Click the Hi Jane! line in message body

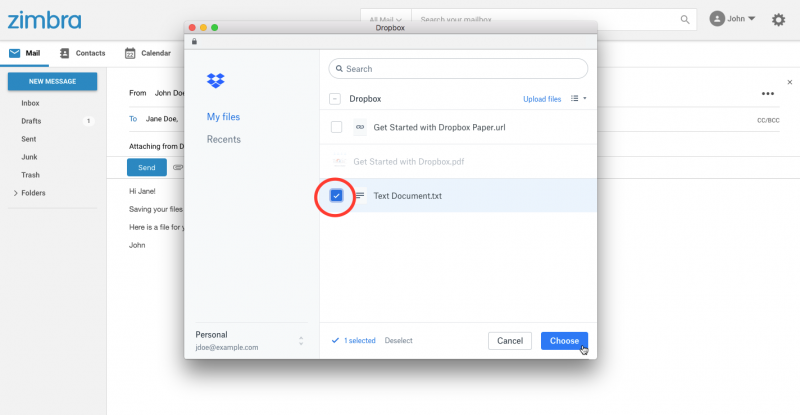(142, 191)
